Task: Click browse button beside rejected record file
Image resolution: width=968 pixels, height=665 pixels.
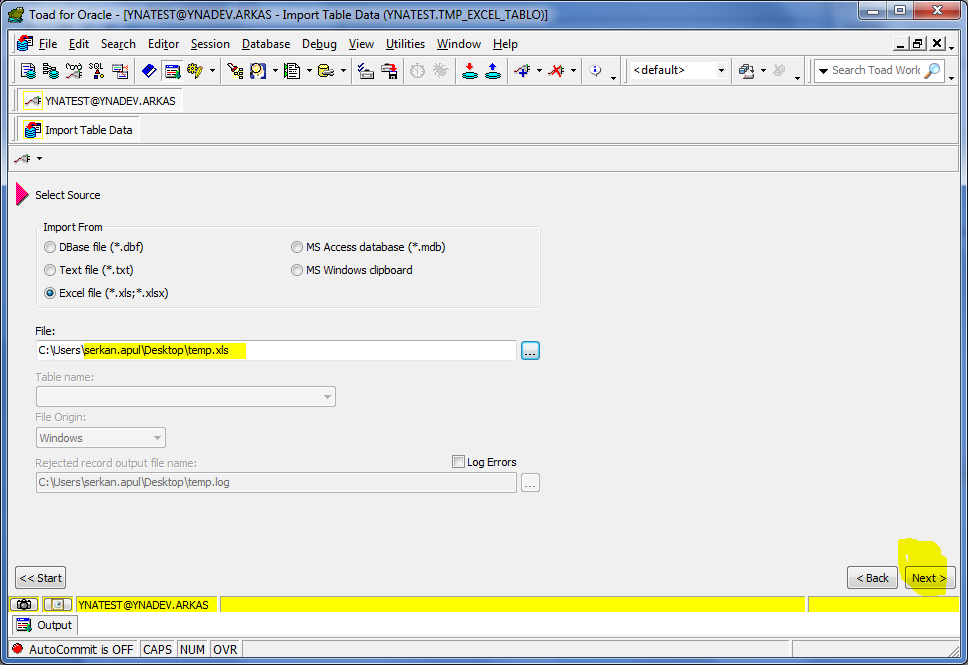Action: pyautogui.click(x=530, y=483)
